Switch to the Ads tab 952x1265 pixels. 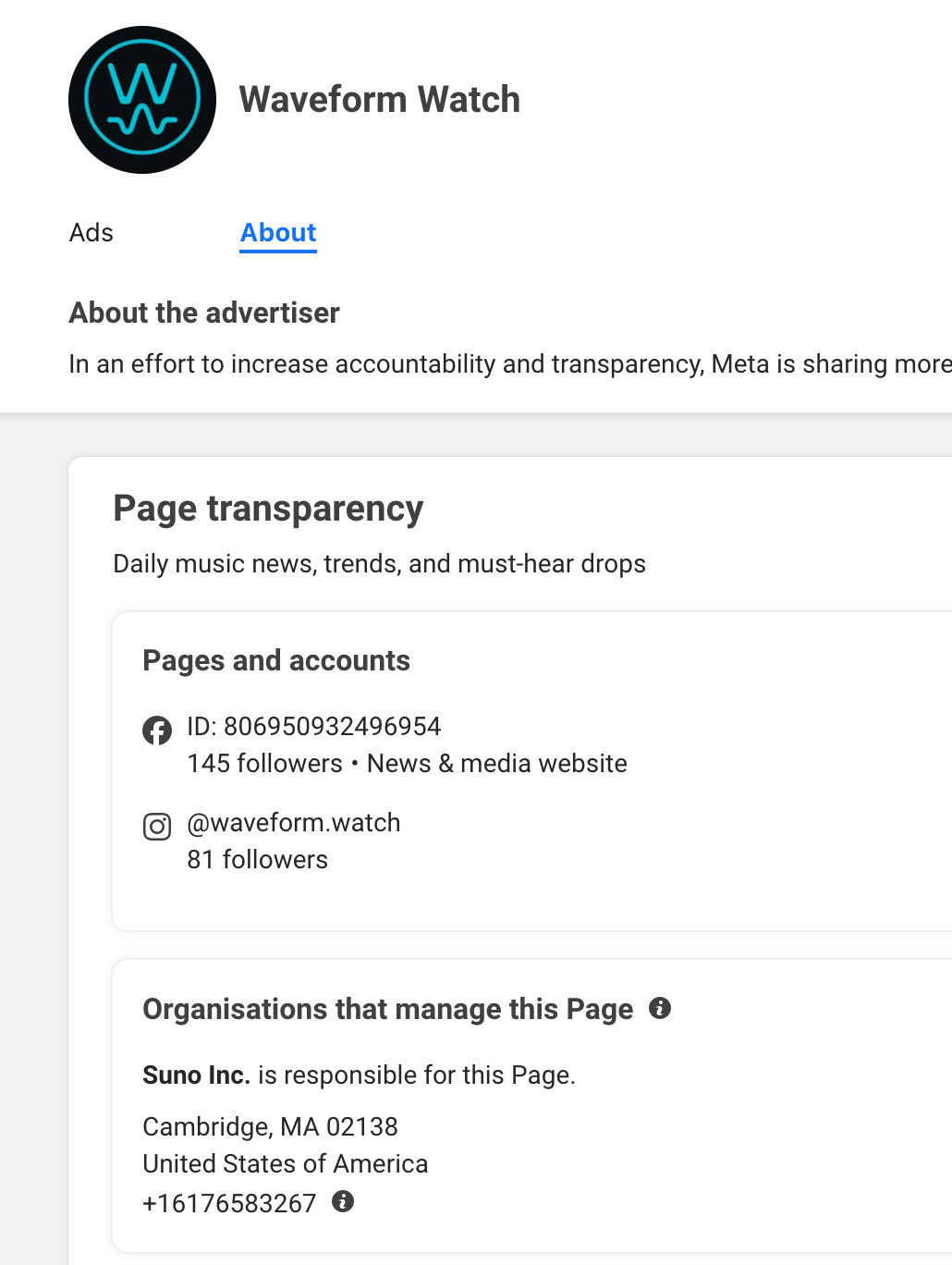92,233
